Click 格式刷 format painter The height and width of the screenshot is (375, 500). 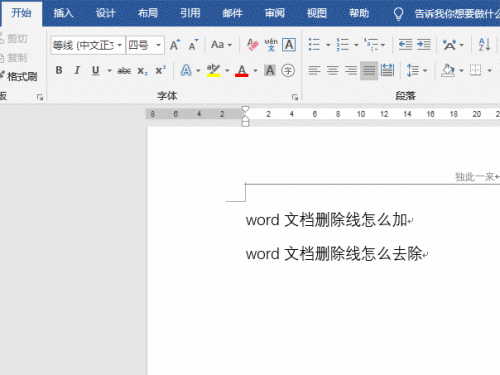19,77
